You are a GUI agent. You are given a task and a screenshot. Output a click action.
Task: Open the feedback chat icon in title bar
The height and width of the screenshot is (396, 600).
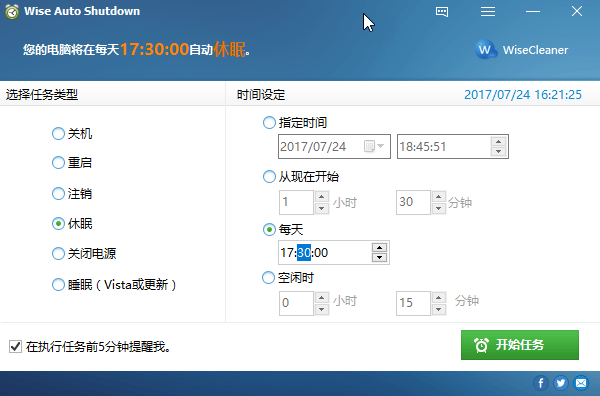coord(442,11)
